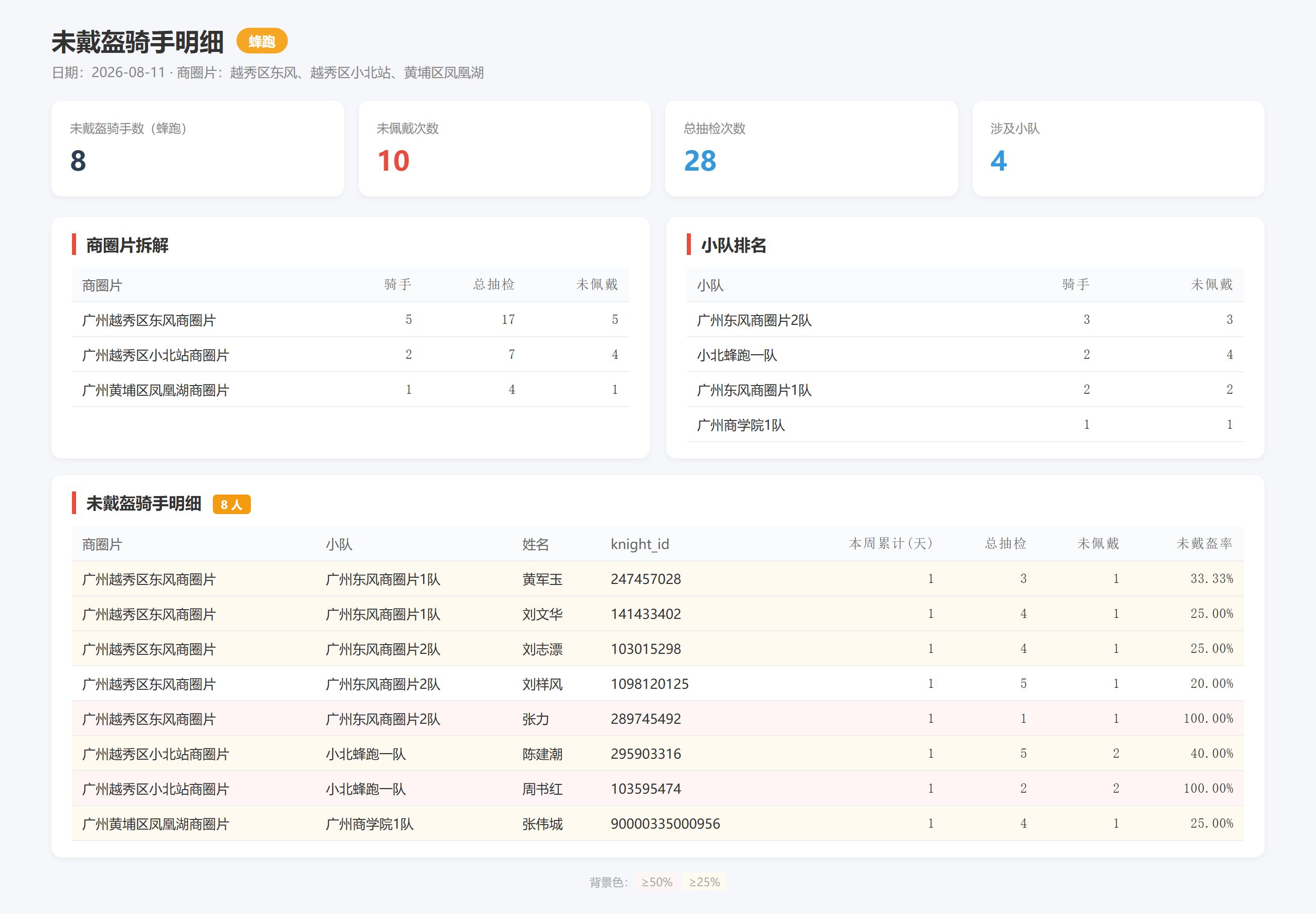
Task: Click the date and 商圈片 subtitle line
Action: [x=267, y=72]
